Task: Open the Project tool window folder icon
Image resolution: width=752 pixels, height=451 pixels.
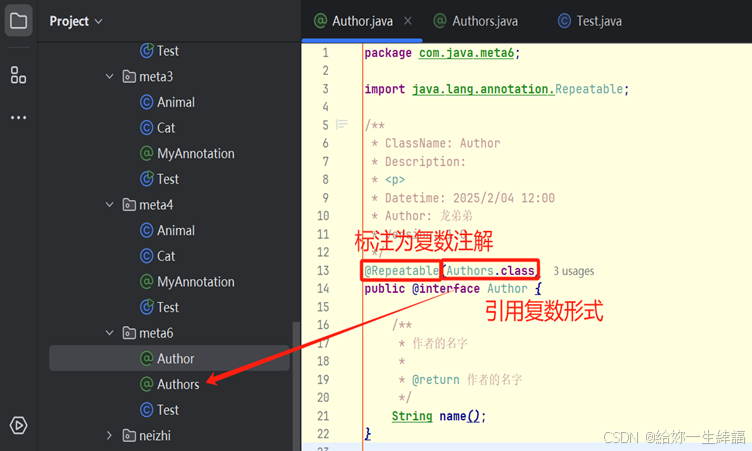Action: tap(18, 21)
